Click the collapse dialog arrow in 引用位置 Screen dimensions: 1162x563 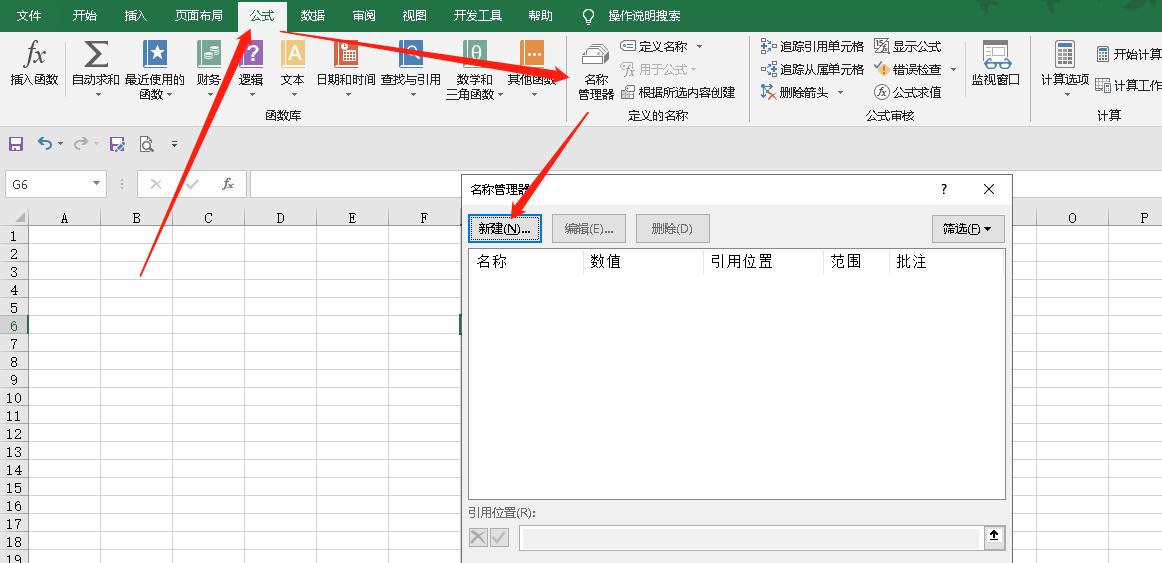coord(995,537)
